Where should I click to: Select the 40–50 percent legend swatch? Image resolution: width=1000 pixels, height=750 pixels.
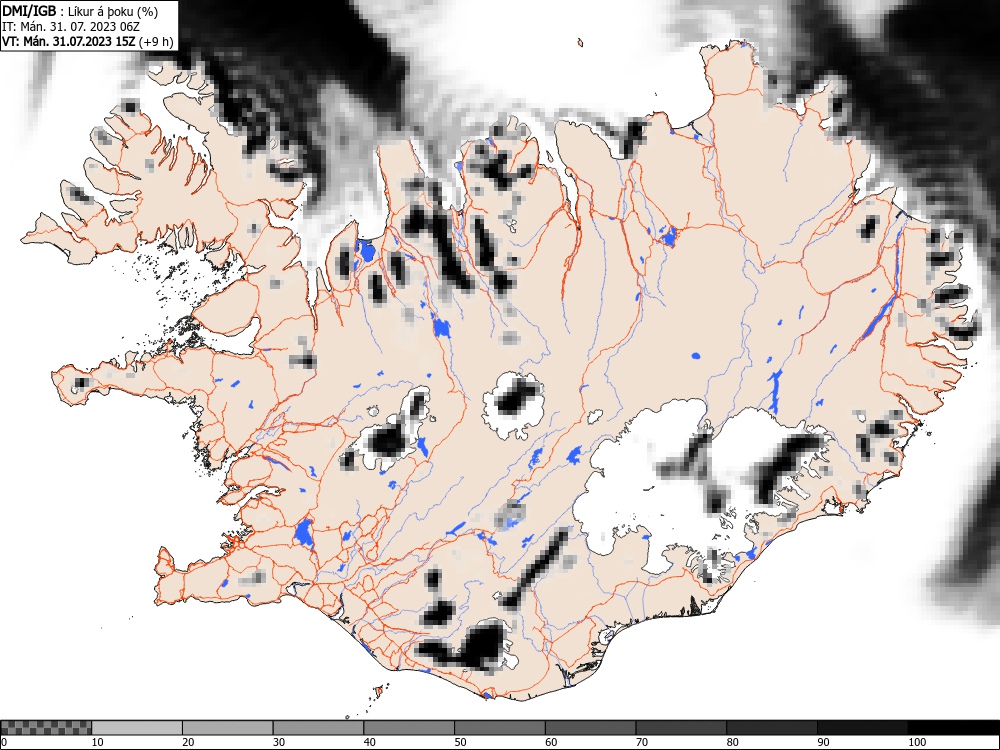(x=409, y=728)
